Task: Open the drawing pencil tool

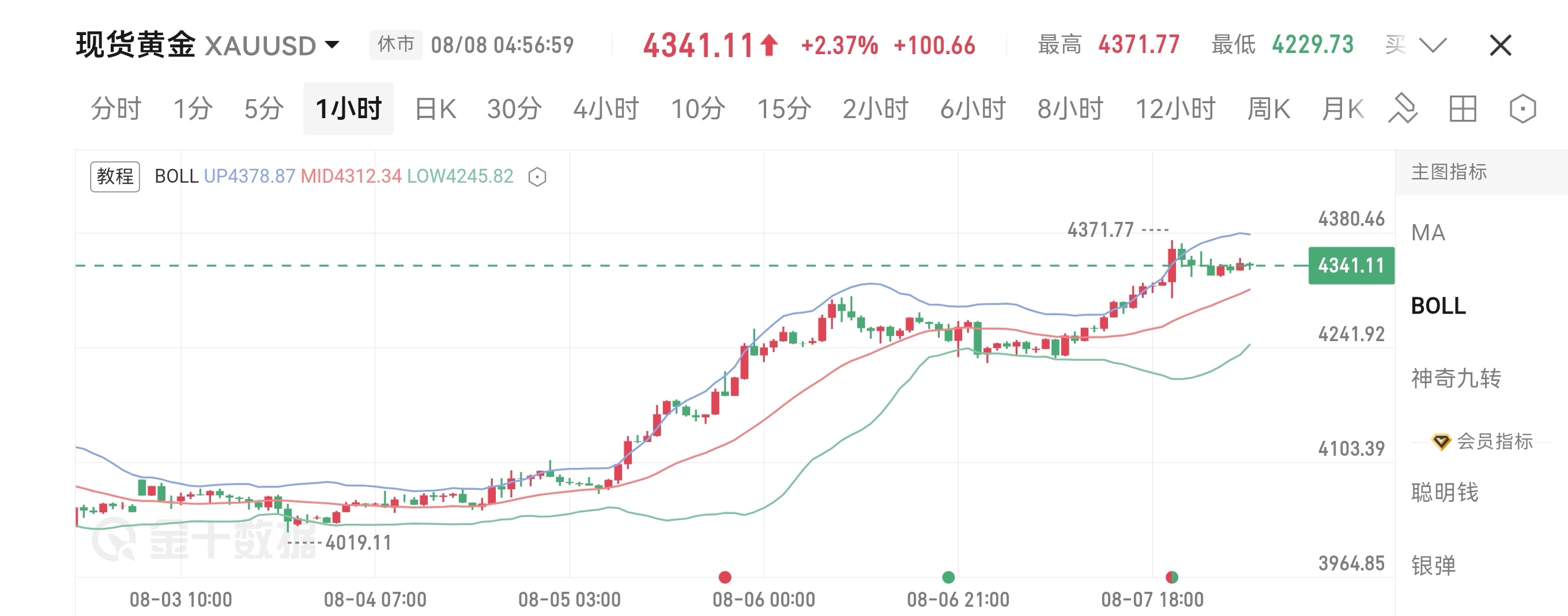Action: tap(1403, 109)
